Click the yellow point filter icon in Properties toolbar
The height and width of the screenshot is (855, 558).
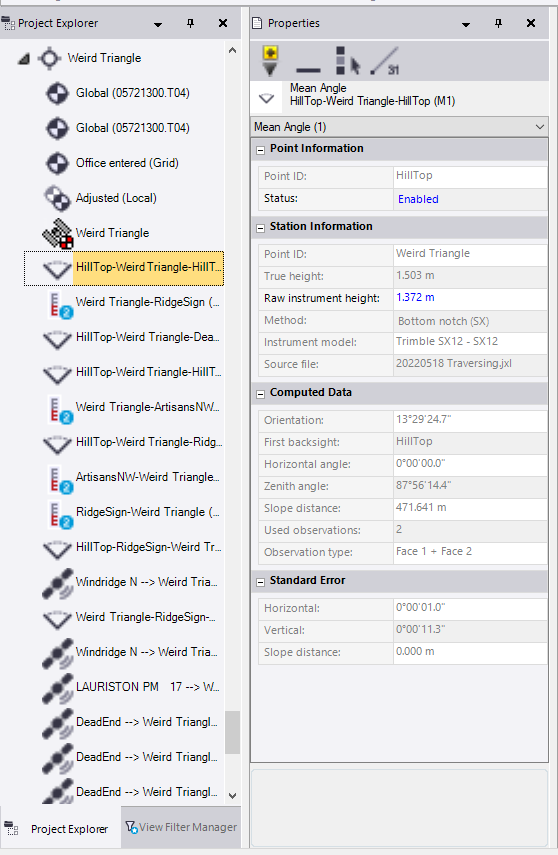pyautogui.click(x=271, y=61)
